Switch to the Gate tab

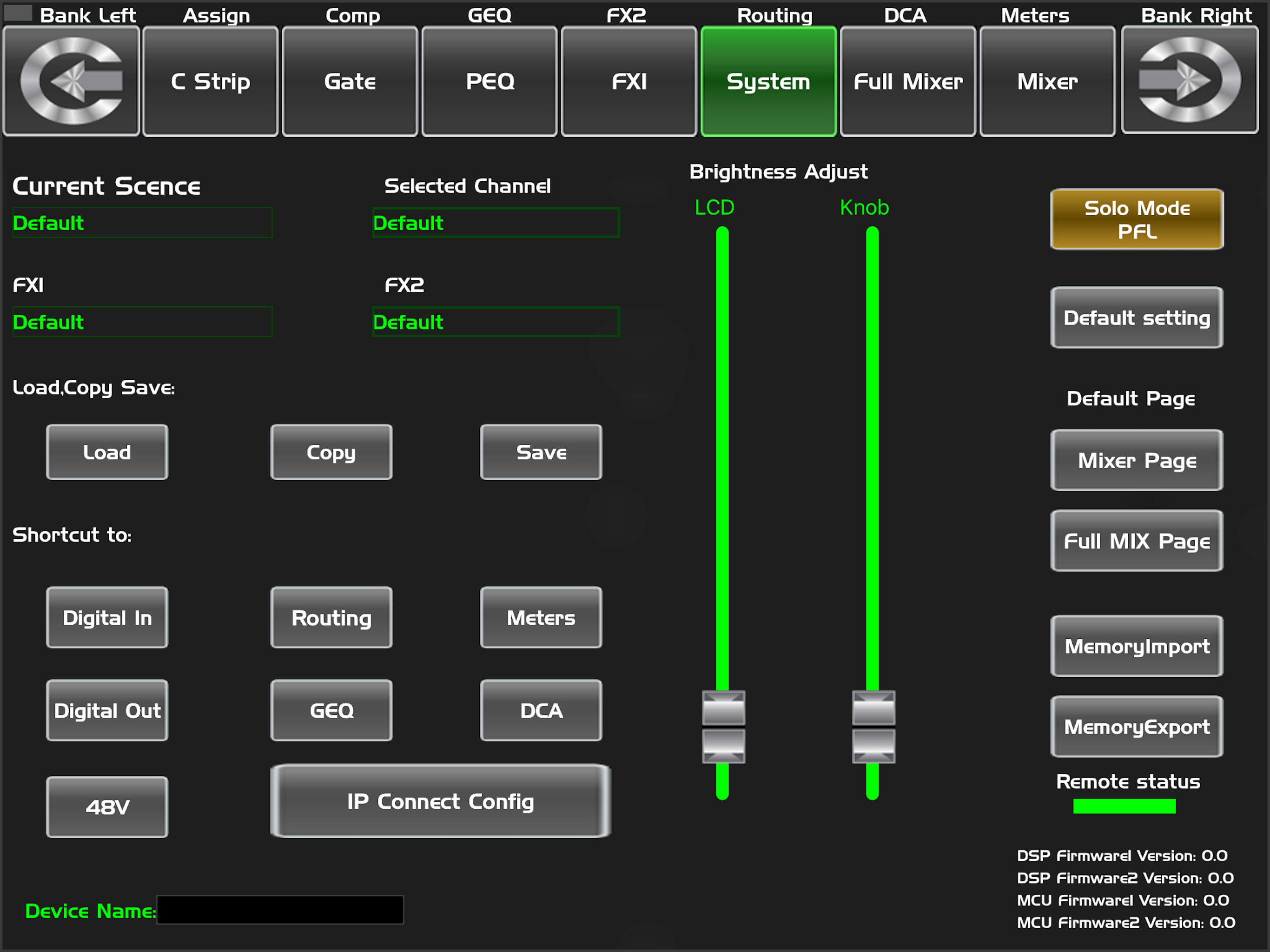click(x=350, y=81)
